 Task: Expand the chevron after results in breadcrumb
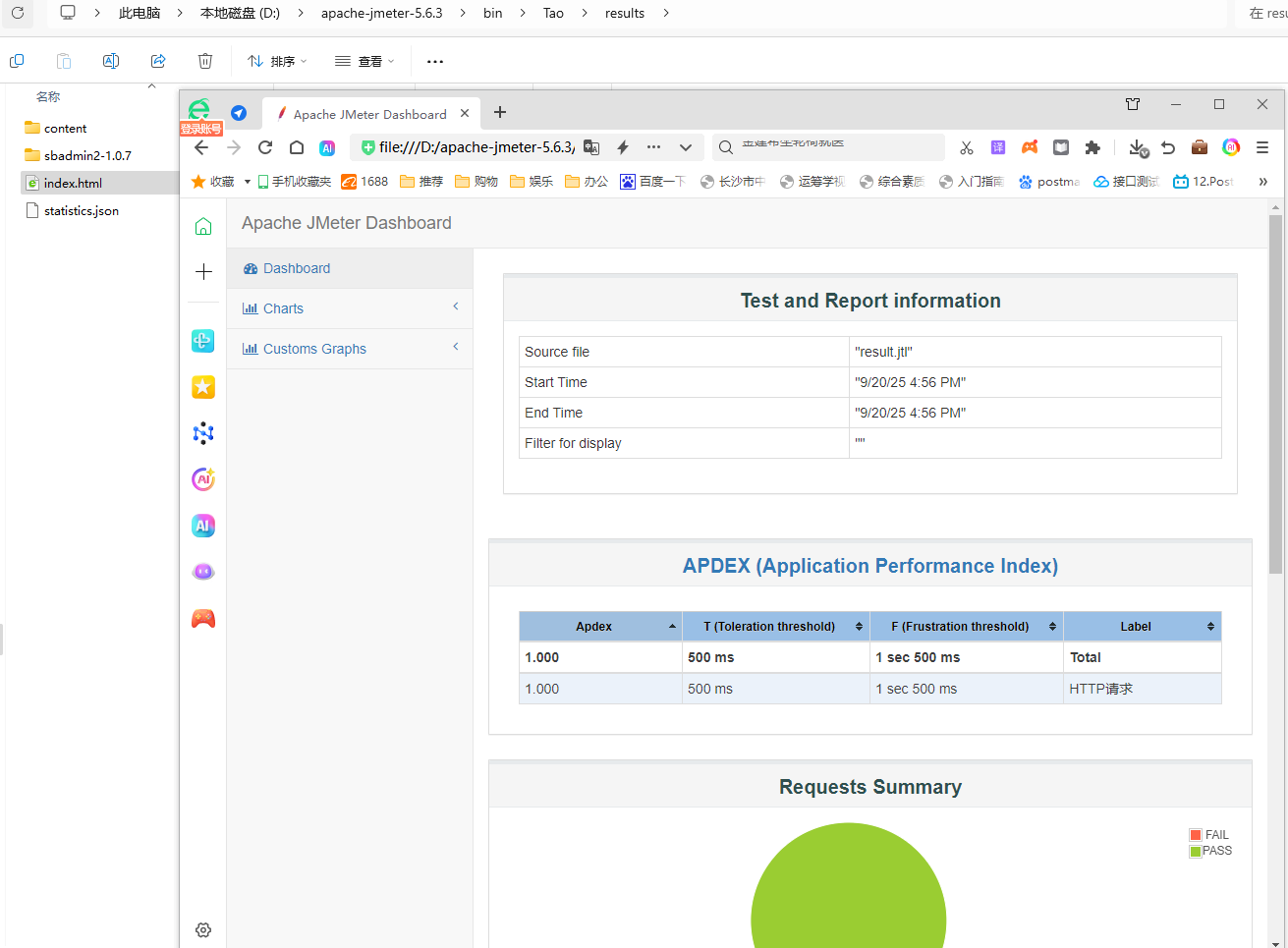666,13
